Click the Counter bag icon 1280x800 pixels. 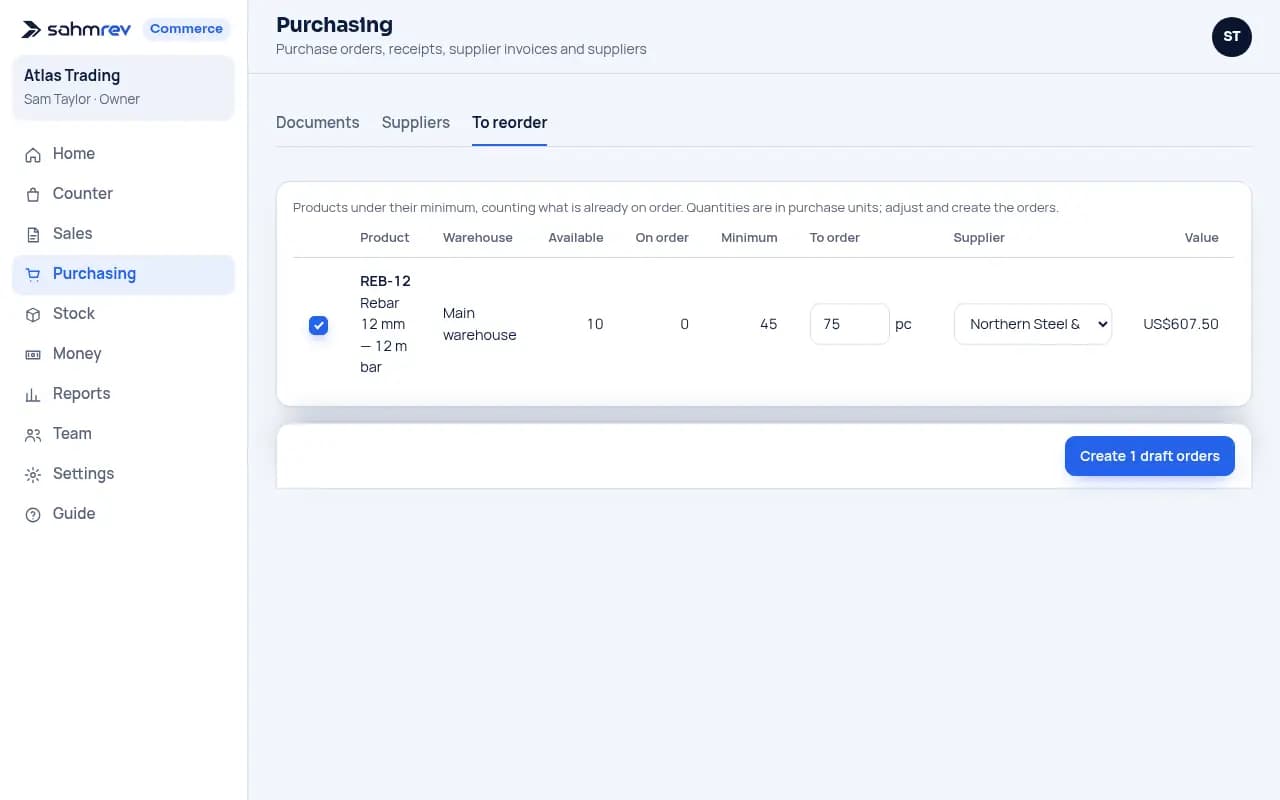click(x=33, y=194)
